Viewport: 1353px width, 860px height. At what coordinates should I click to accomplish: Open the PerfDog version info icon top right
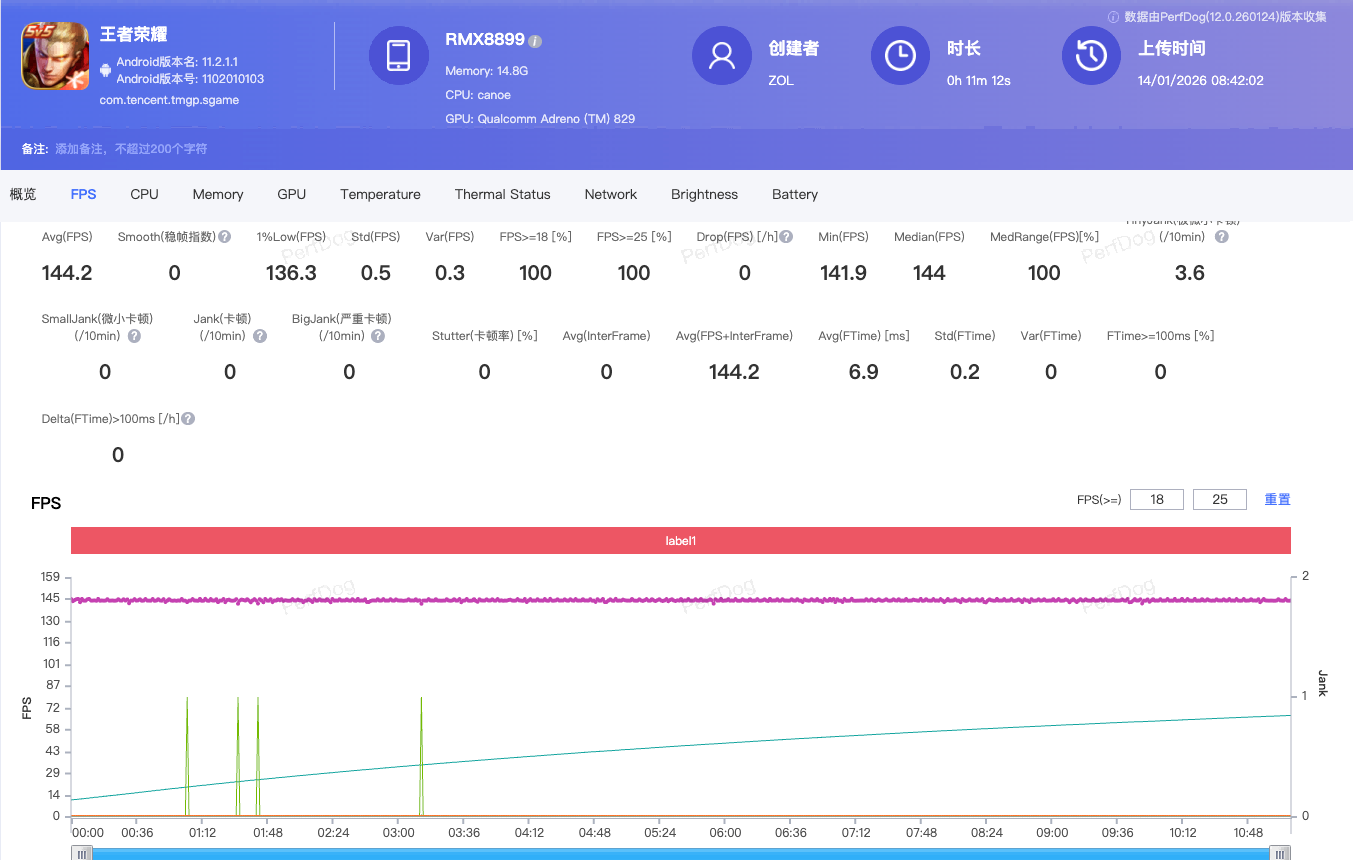(x=1113, y=16)
